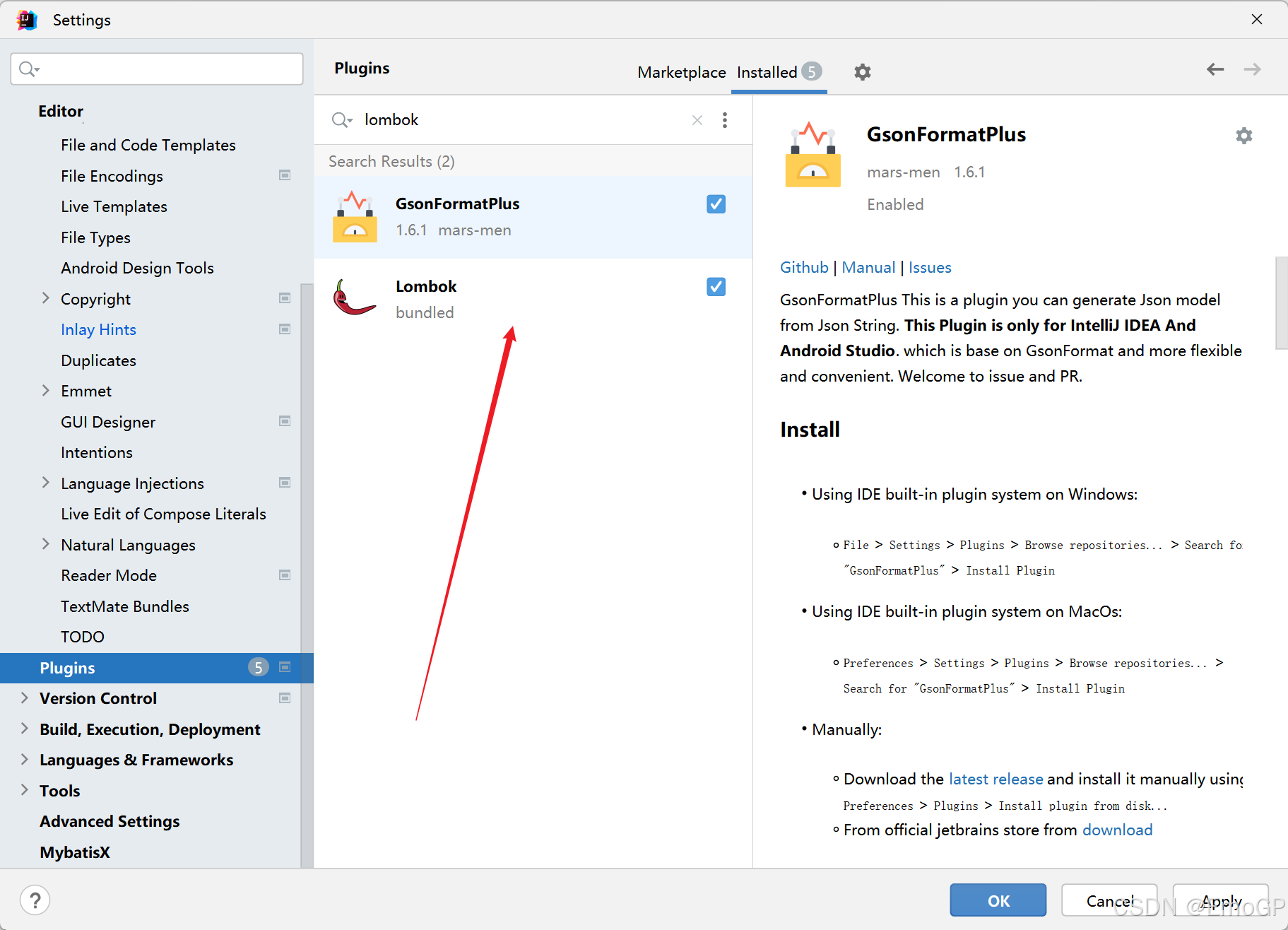Expand Build, Execution, Deployment section
The width and height of the screenshot is (1288, 930).
[25, 729]
